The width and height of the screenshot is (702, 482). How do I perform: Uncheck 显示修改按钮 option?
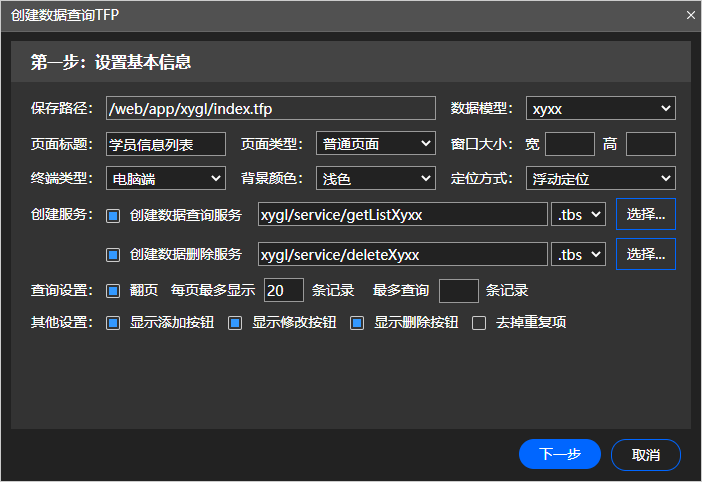[236, 323]
